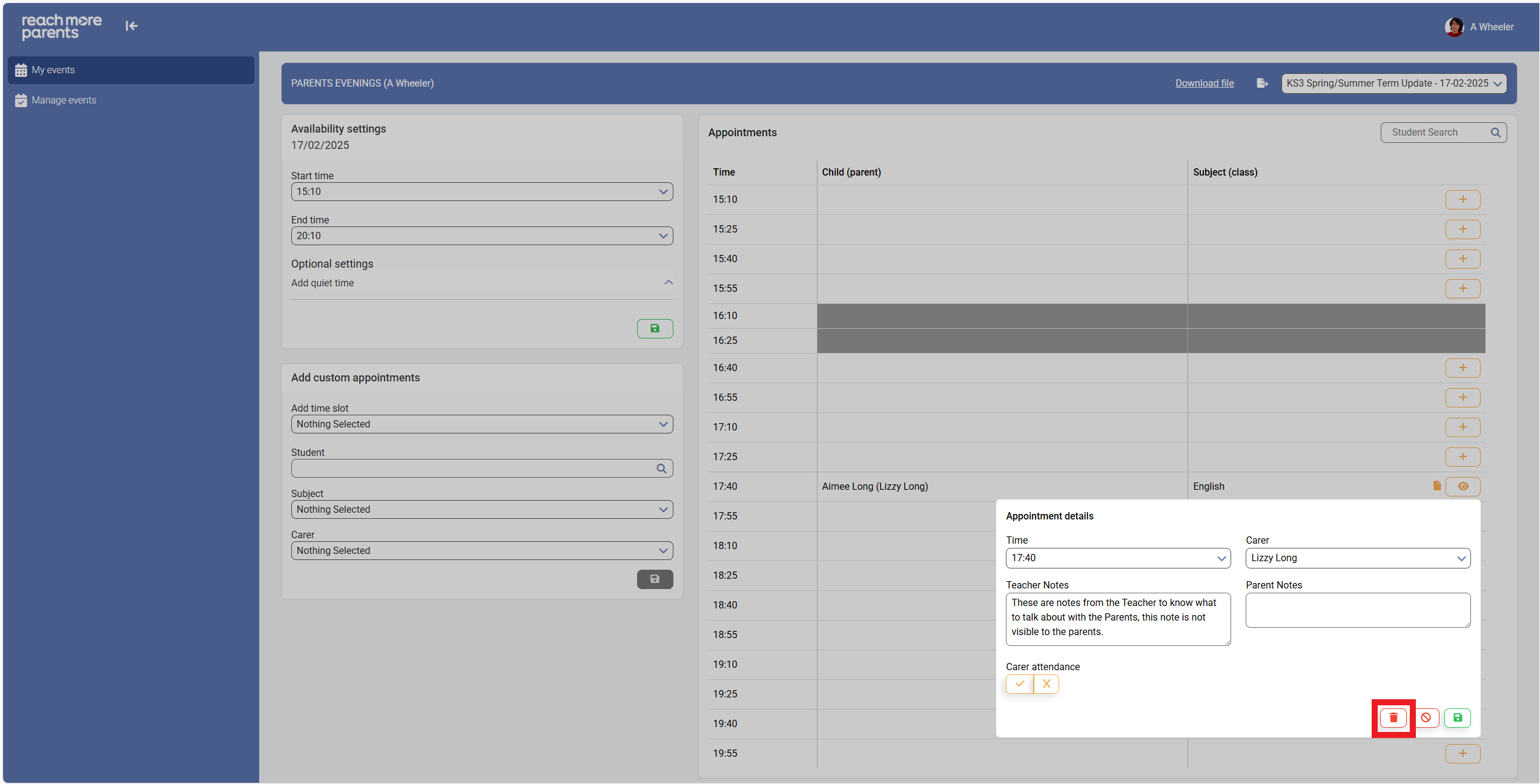Open My events in sidebar
The image size is (1540, 784).
coord(53,70)
